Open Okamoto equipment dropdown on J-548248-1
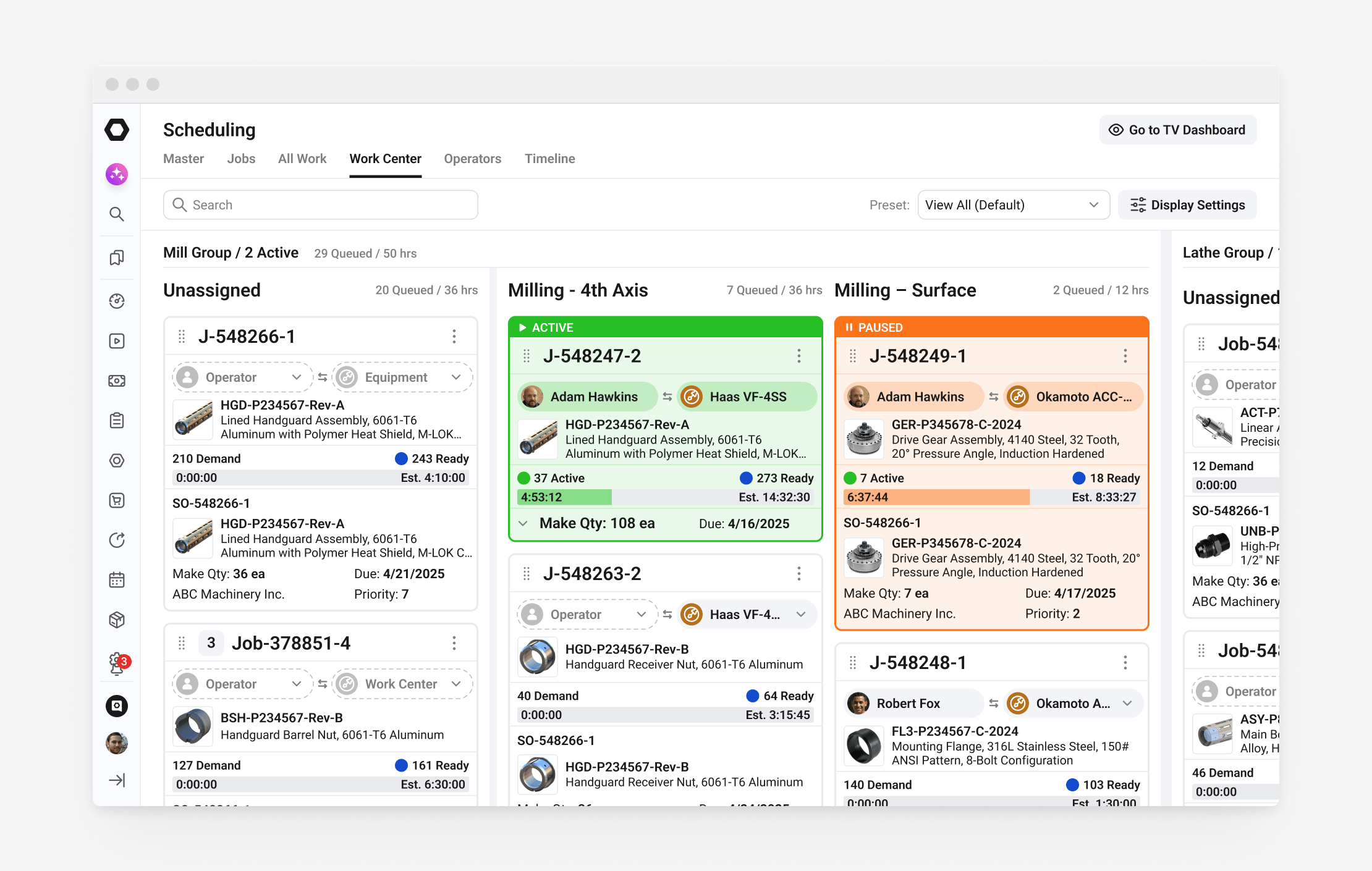The width and height of the screenshot is (1372, 871). (1073, 704)
